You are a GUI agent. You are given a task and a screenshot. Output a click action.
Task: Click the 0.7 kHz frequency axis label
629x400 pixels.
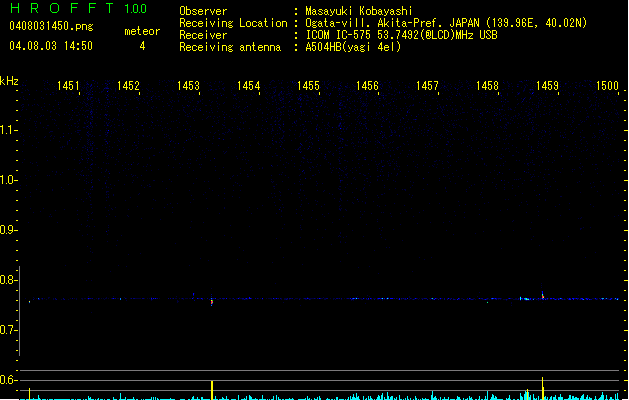coord(8,330)
